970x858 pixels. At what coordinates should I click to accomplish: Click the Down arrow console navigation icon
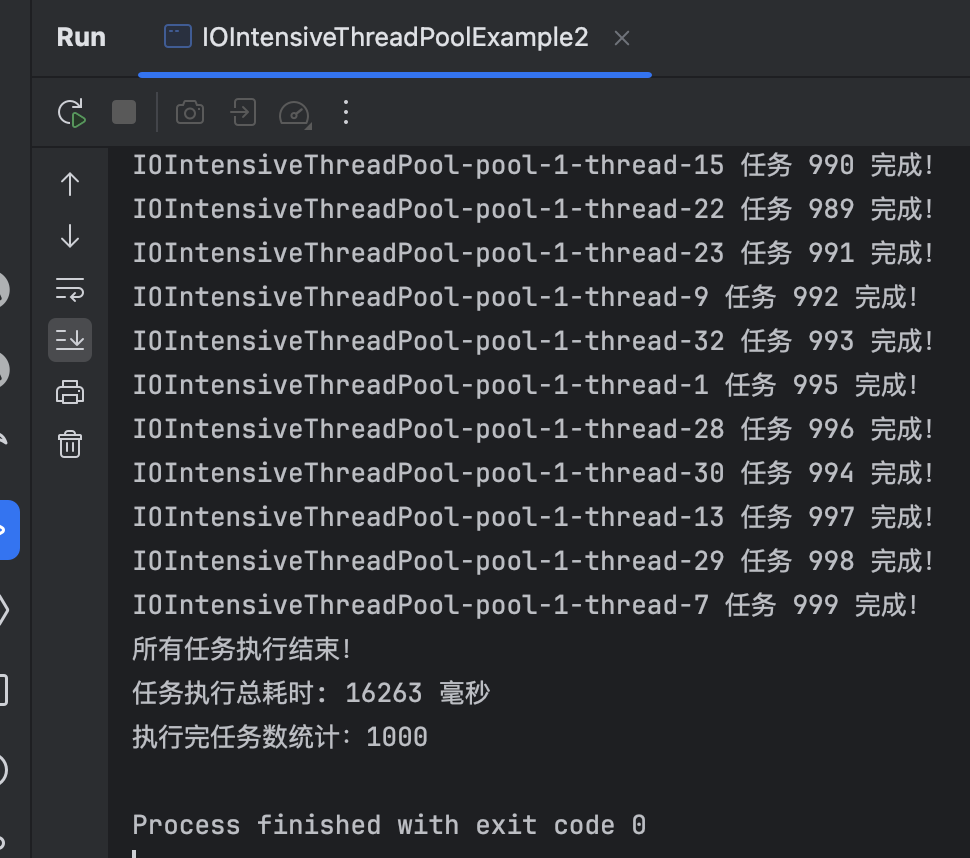(70, 236)
